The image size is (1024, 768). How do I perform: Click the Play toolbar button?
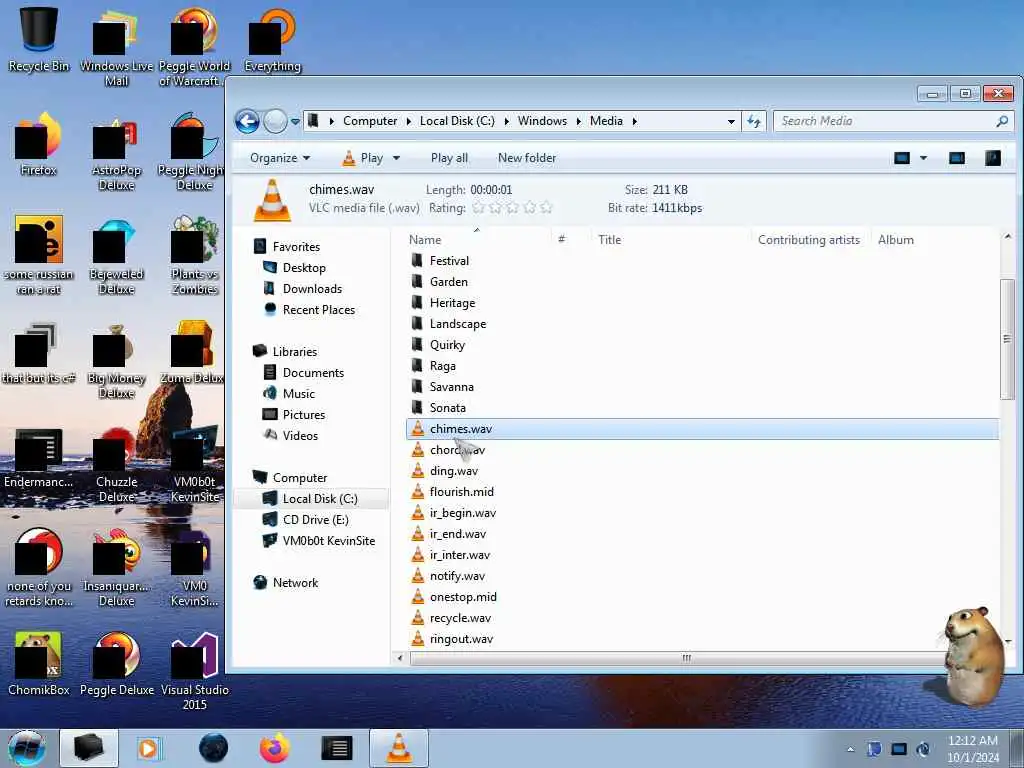(364, 158)
